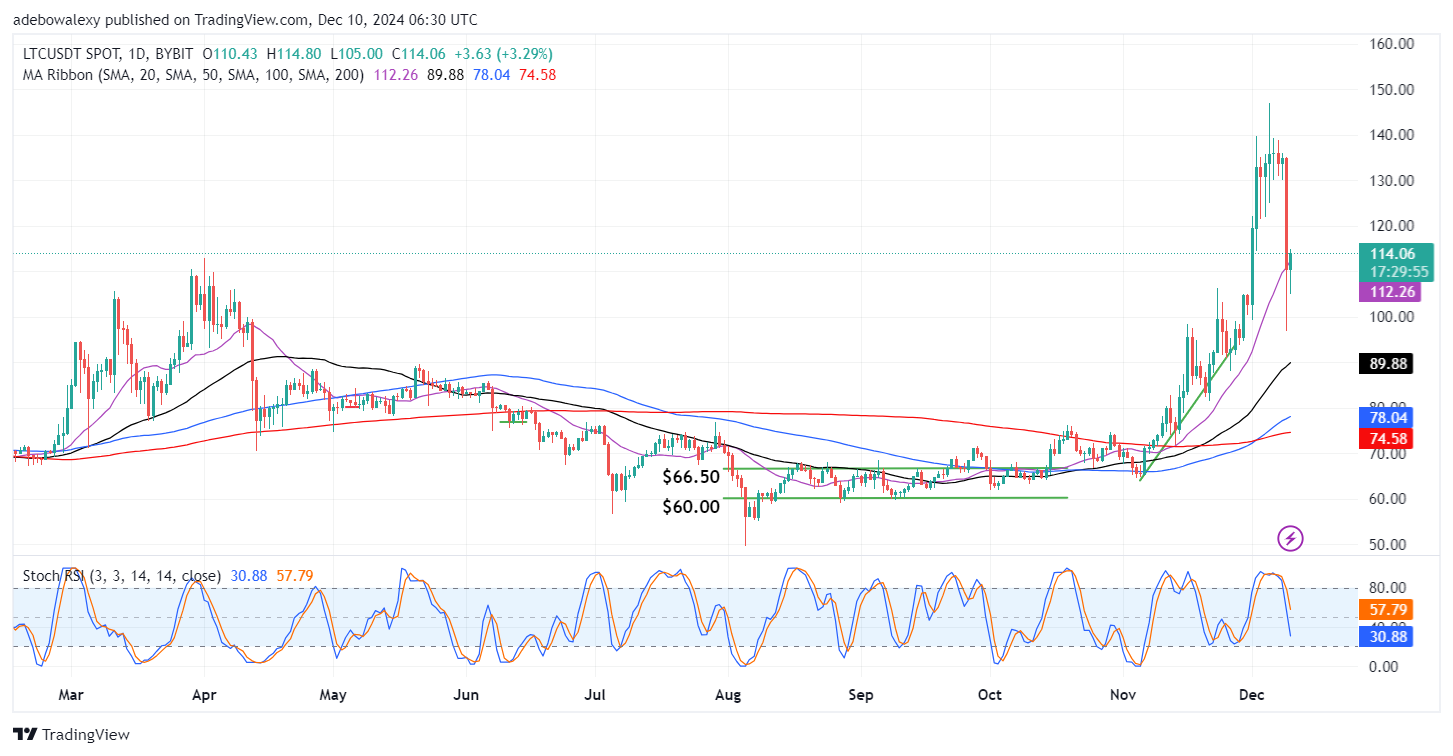Viewport: 1453px width, 756px height.
Task: Click the Oct label on time axis
Action: pyautogui.click(x=990, y=693)
